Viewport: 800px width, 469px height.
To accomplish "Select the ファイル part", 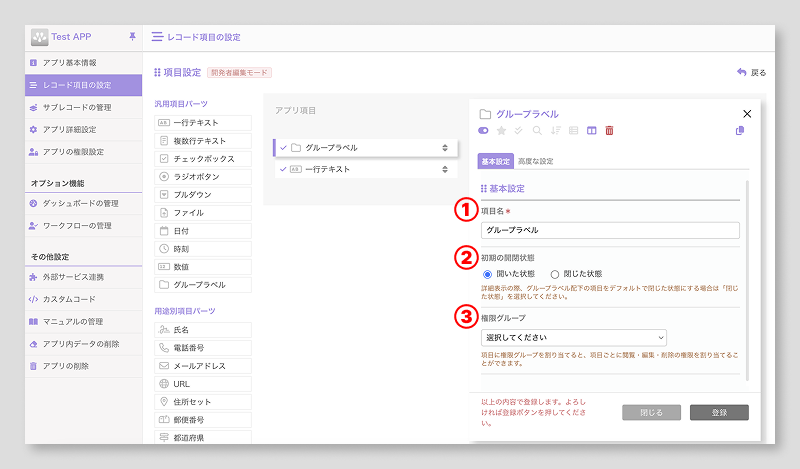I will [203, 213].
